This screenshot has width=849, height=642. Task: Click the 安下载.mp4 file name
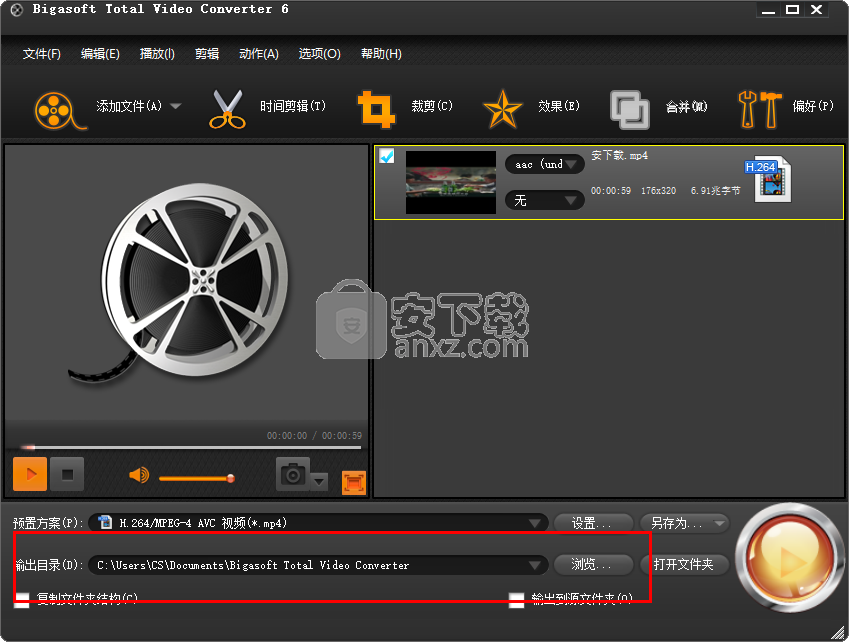pyautogui.click(x=619, y=156)
